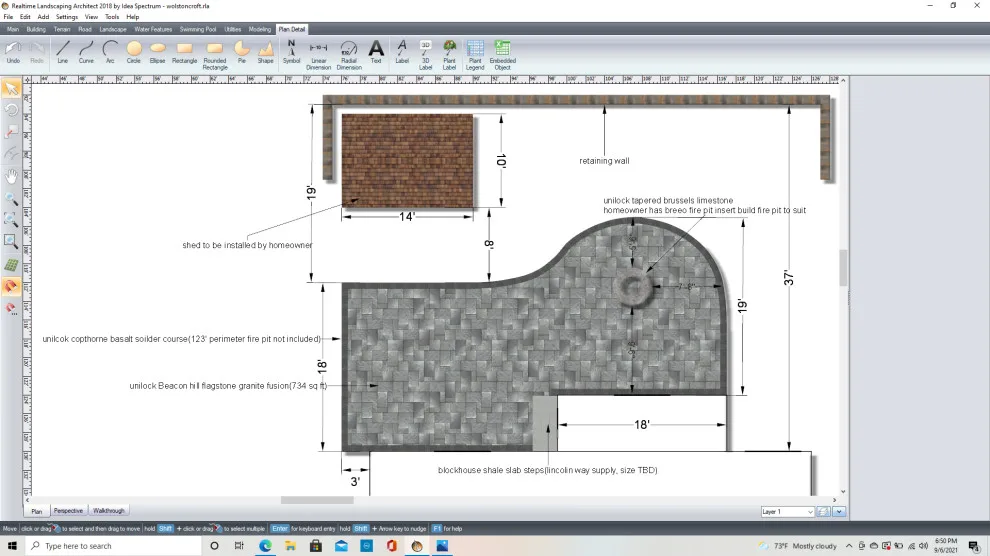Open the View menu
The image size is (990, 556).
tap(92, 17)
